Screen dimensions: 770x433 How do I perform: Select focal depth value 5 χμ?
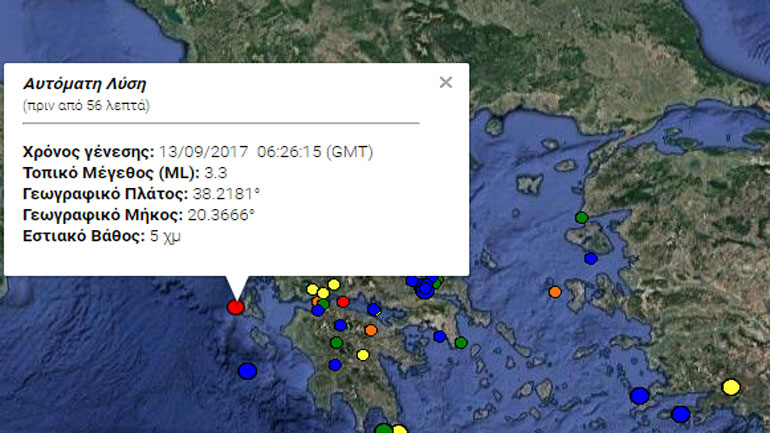165,236
